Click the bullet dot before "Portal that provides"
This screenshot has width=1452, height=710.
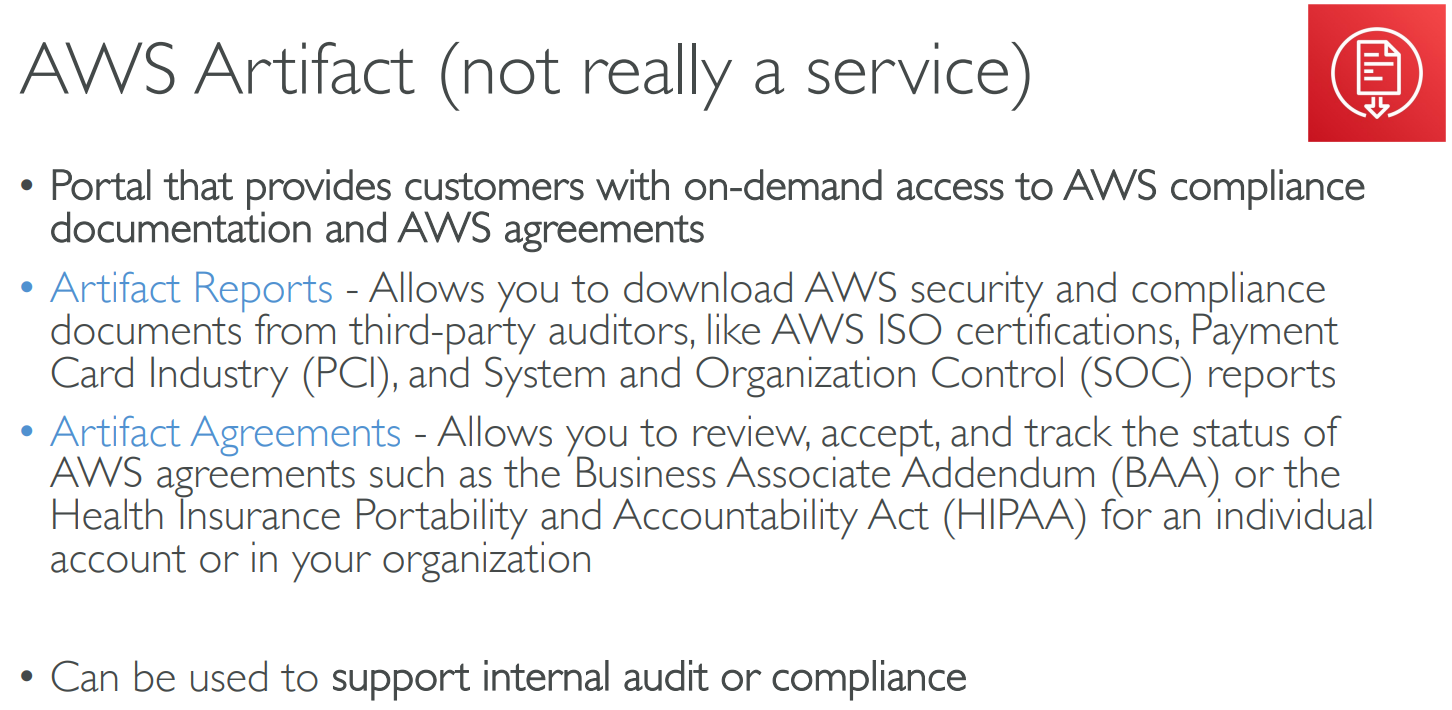(x=28, y=187)
